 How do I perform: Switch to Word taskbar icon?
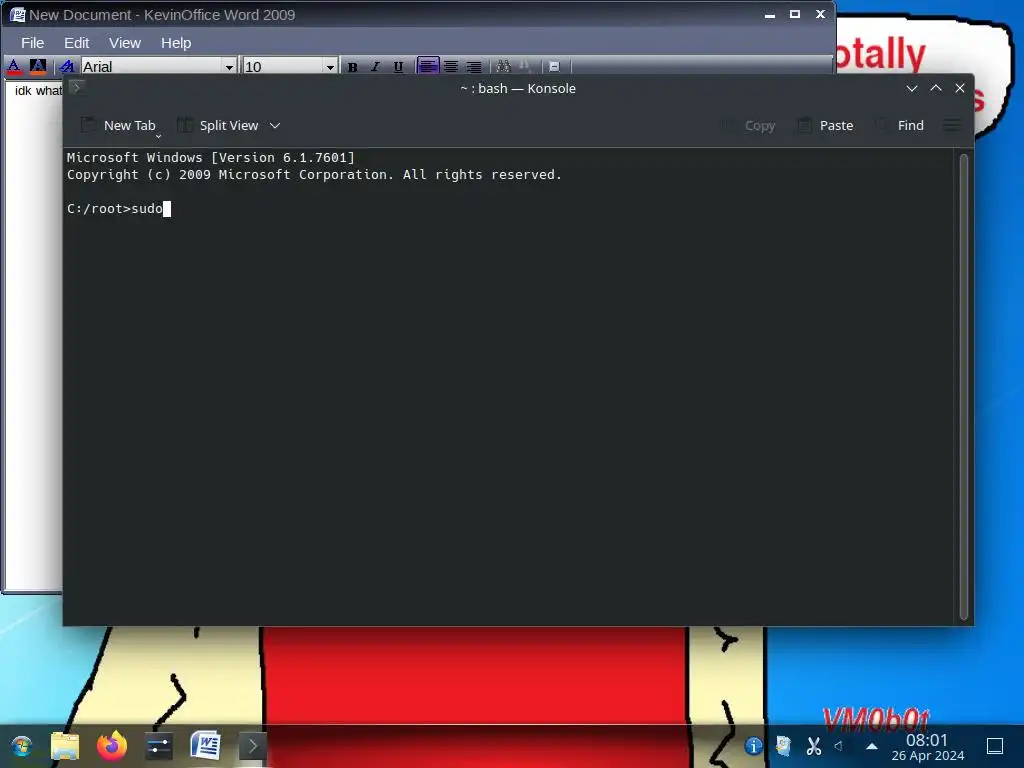[x=206, y=746]
